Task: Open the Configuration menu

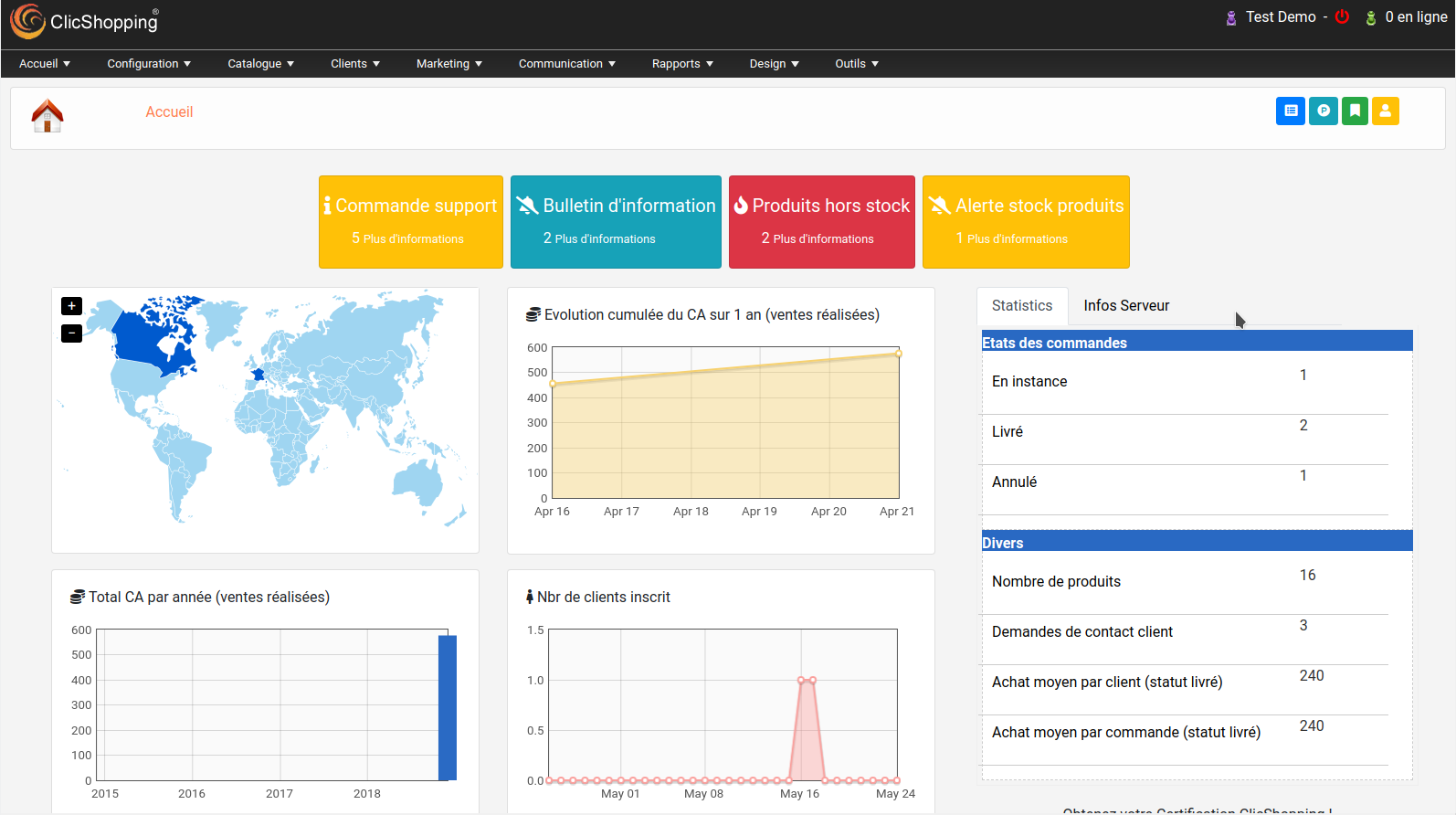Action: pyautogui.click(x=149, y=64)
